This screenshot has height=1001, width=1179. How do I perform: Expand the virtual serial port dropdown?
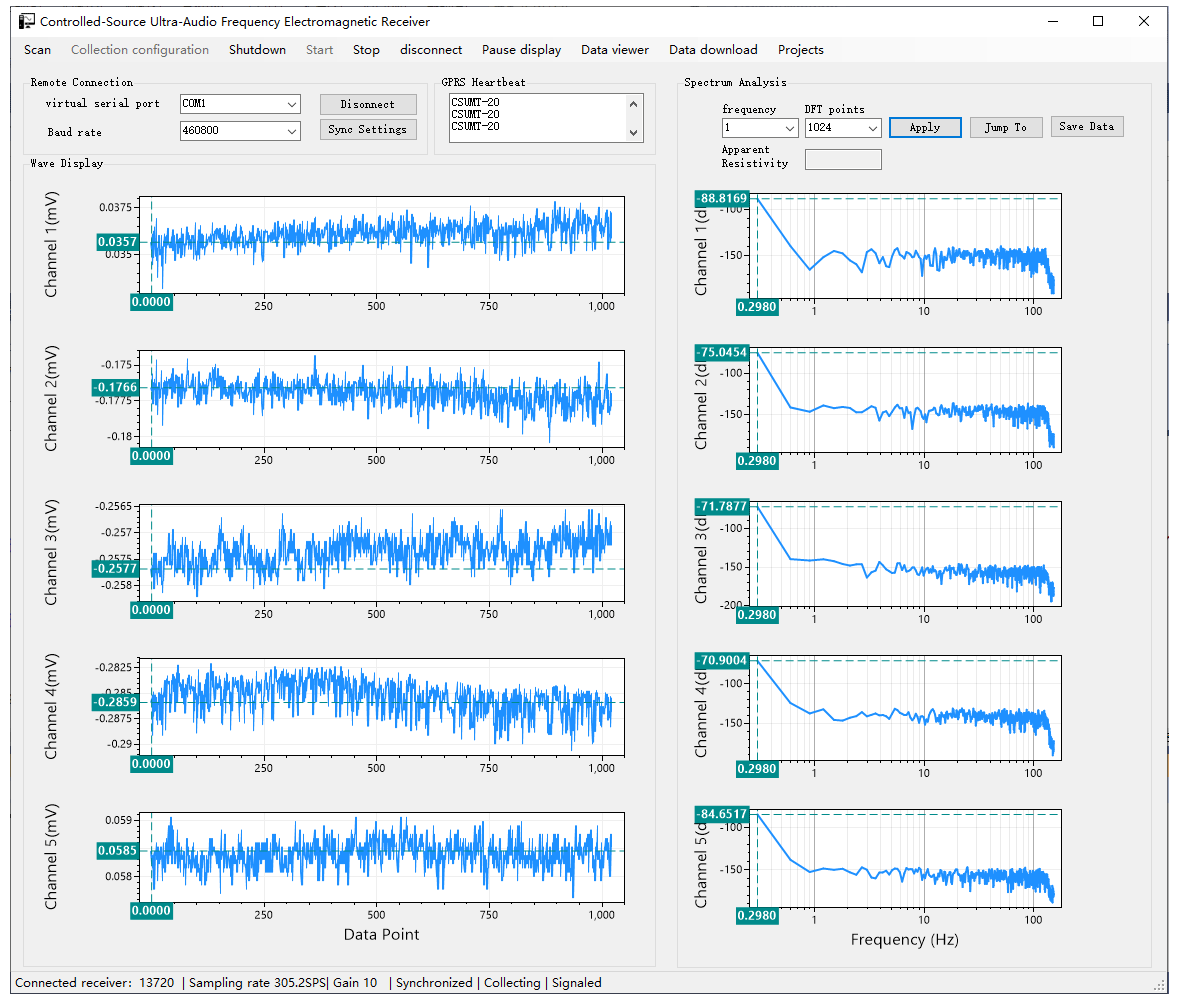tap(291, 104)
